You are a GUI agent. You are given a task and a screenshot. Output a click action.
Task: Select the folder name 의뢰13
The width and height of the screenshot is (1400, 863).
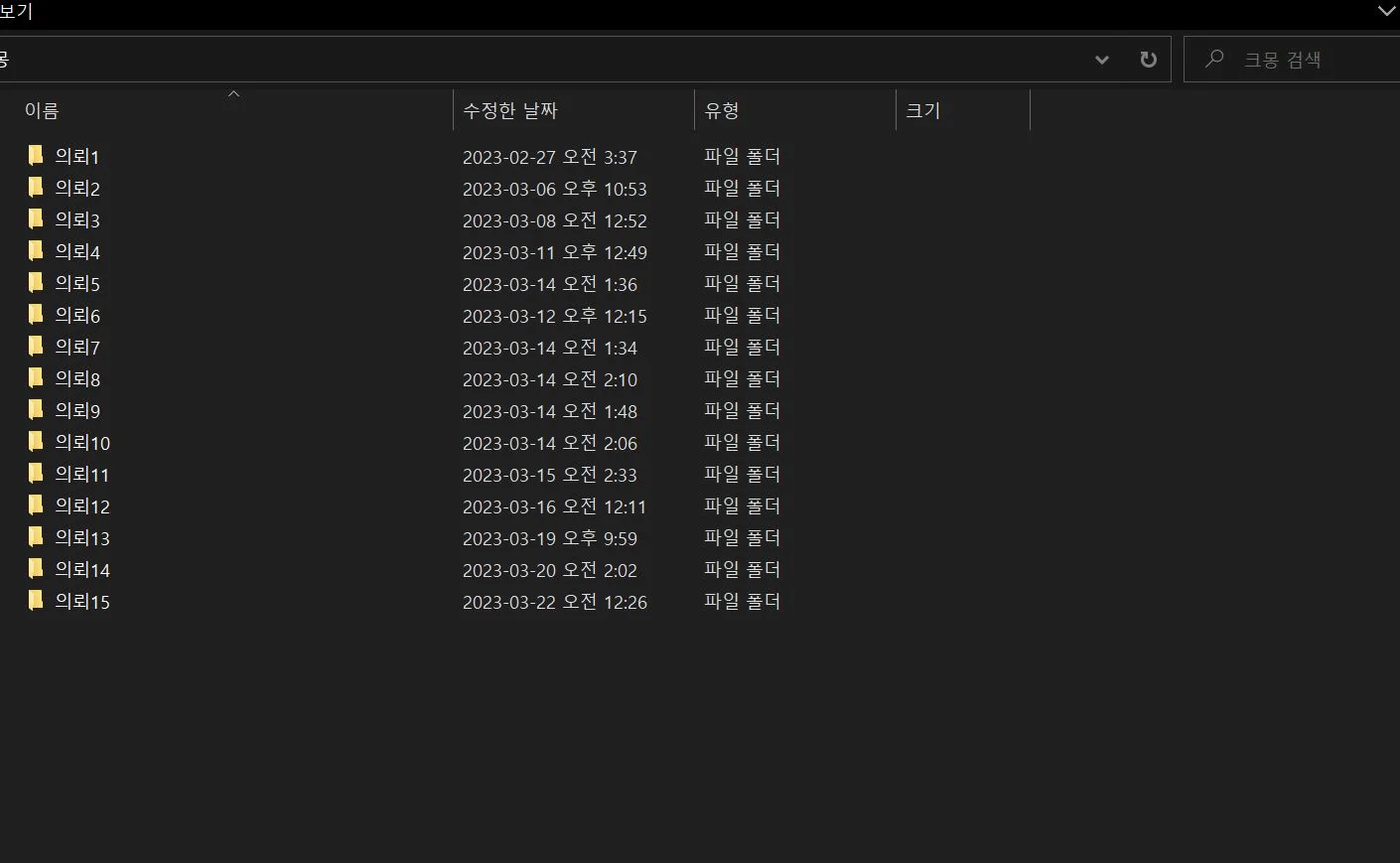click(82, 538)
